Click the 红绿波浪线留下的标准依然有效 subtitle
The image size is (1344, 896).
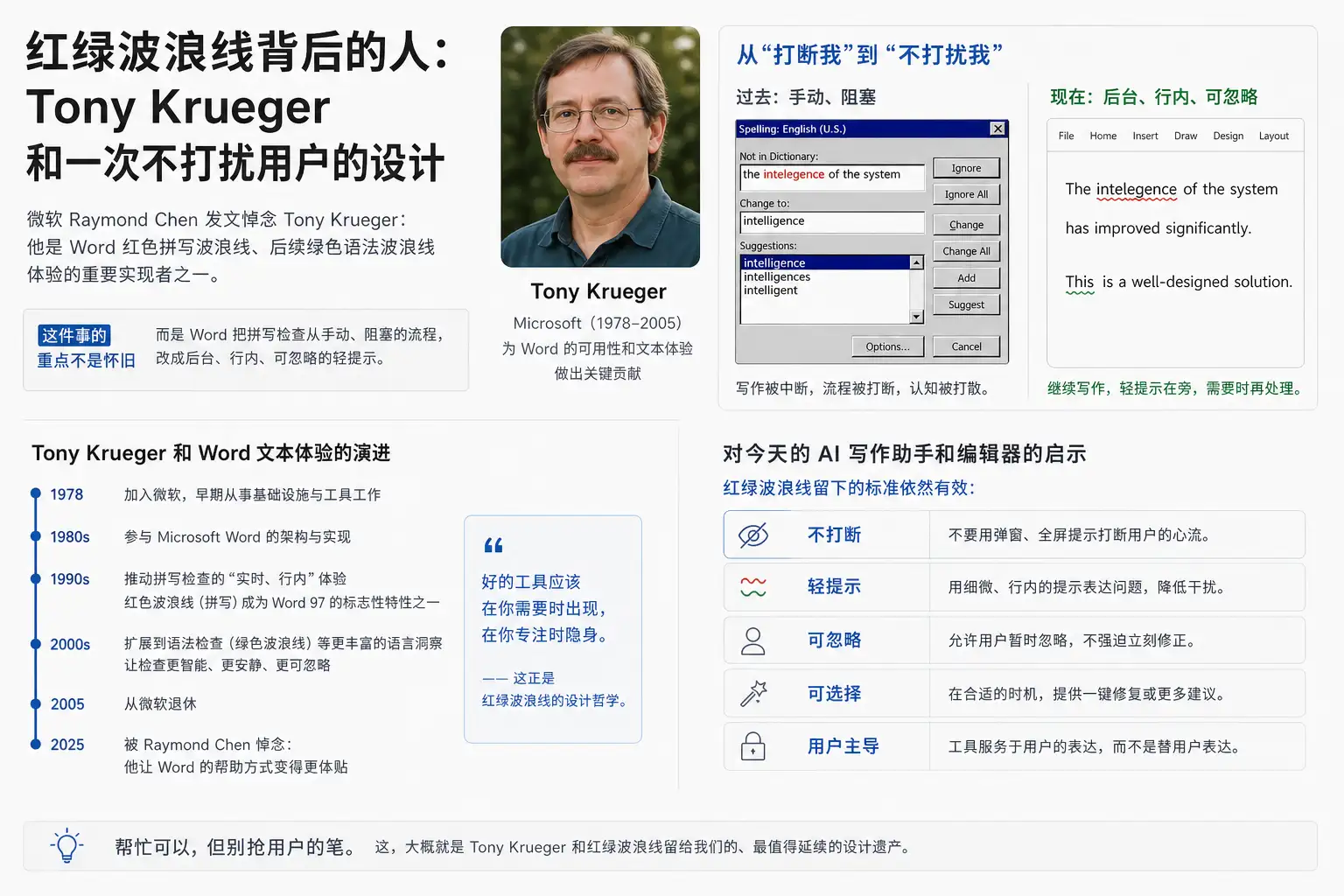849,488
